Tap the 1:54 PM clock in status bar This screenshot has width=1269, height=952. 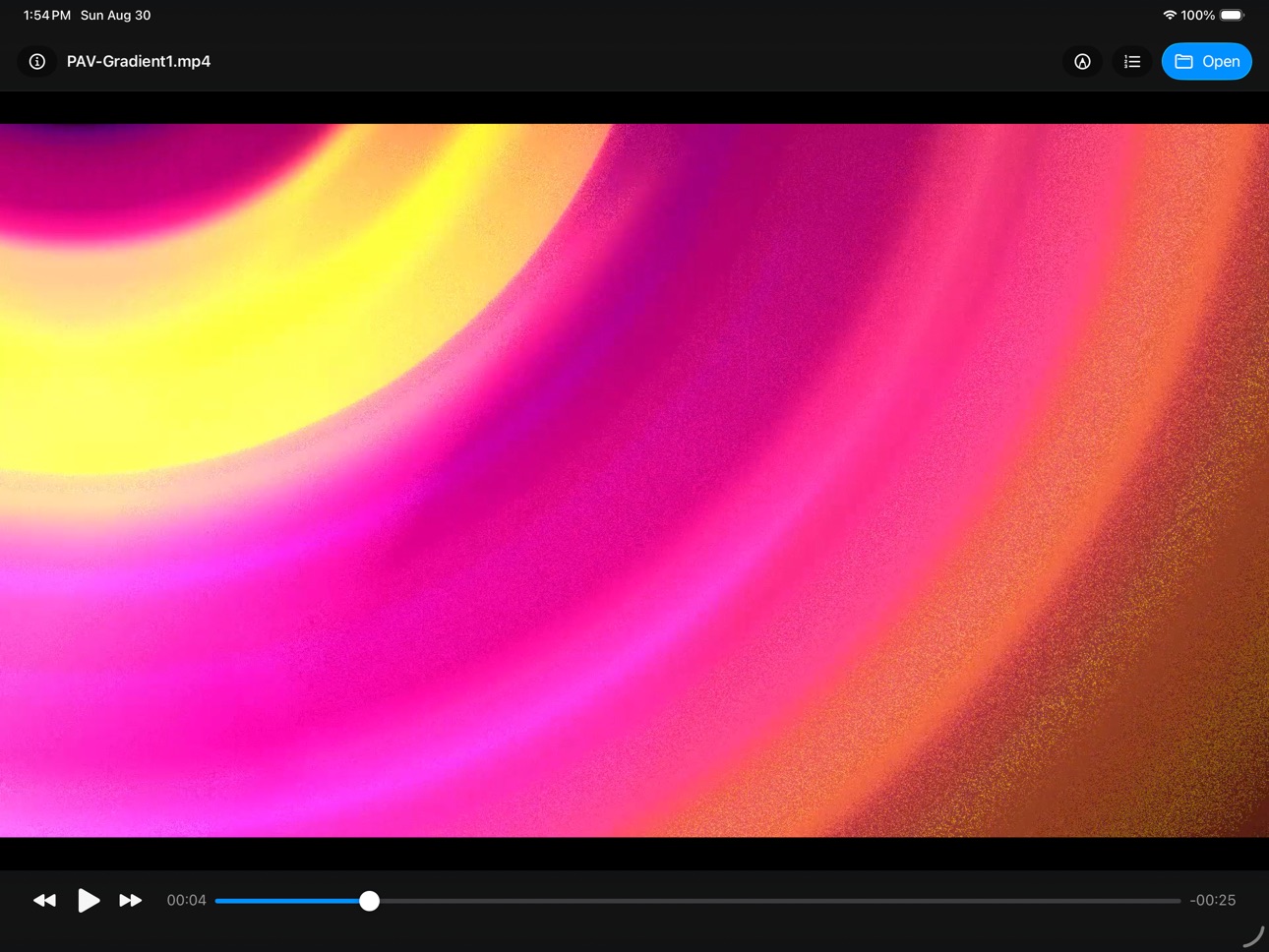(47, 15)
